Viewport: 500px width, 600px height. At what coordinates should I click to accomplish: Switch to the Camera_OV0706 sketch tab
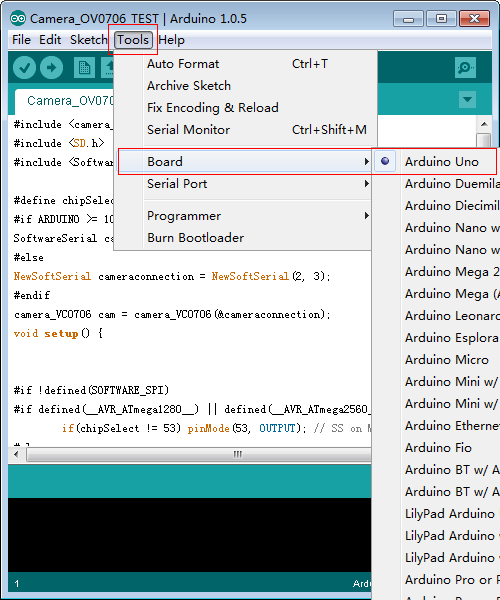pyautogui.click(x=65, y=101)
